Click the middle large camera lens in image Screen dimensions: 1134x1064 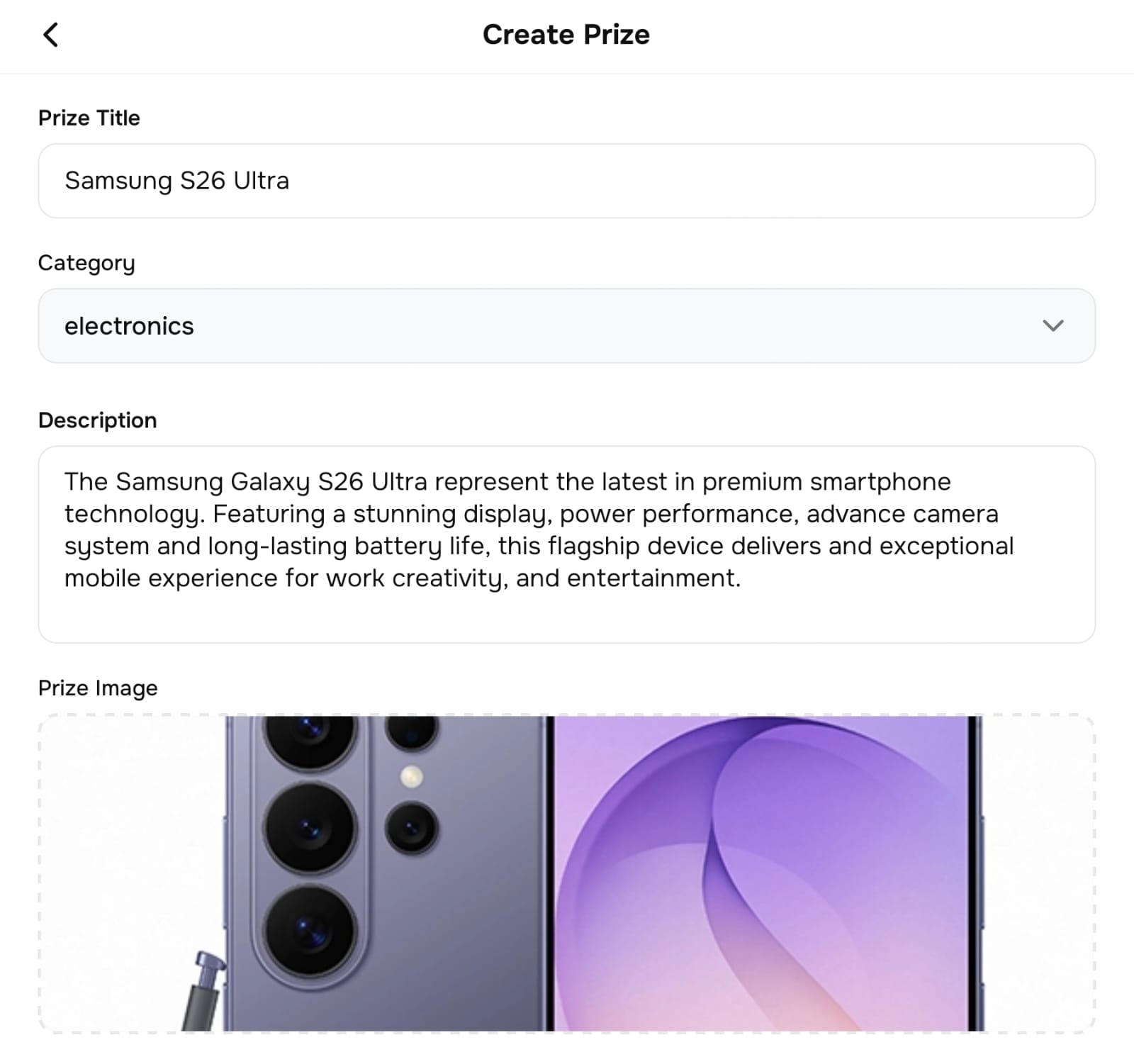tap(309, 828)
